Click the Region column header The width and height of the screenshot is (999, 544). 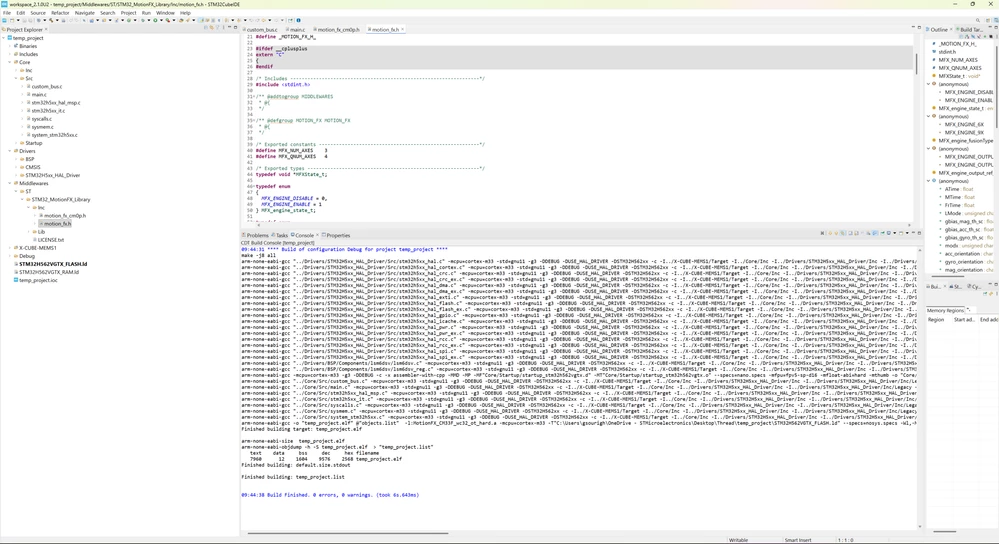[x=936, y=319]
